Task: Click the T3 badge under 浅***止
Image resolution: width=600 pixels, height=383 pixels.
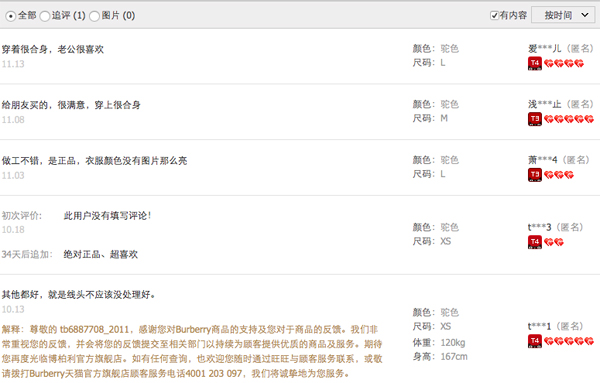Action: click(535, 119)
